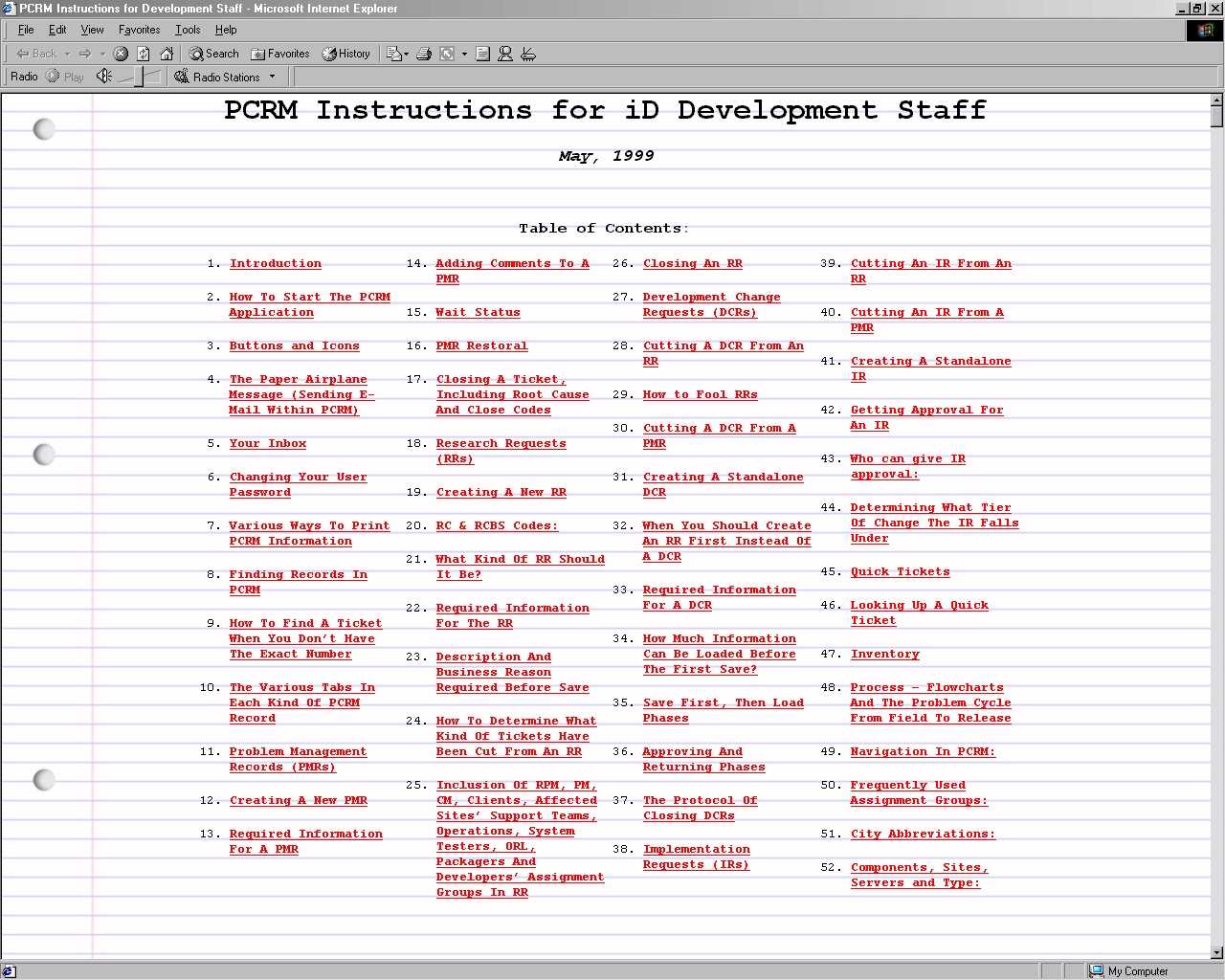The height and width of the screenshot is (980, 1225).
Task: Click the vertical scrollbar down arrow
Action: coord(1216,952)
